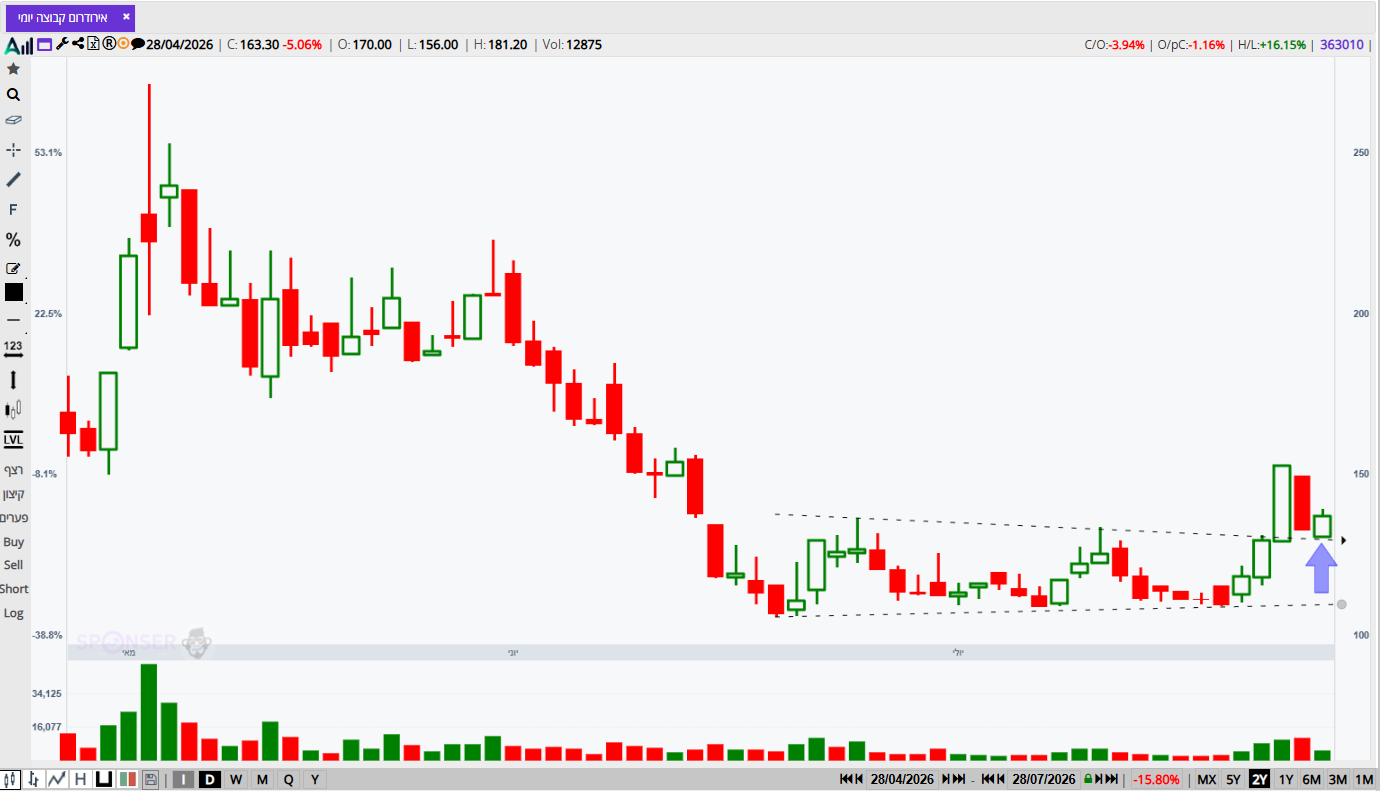
Task: Select the eraser tool in sidebar
Action: (13, 120)
